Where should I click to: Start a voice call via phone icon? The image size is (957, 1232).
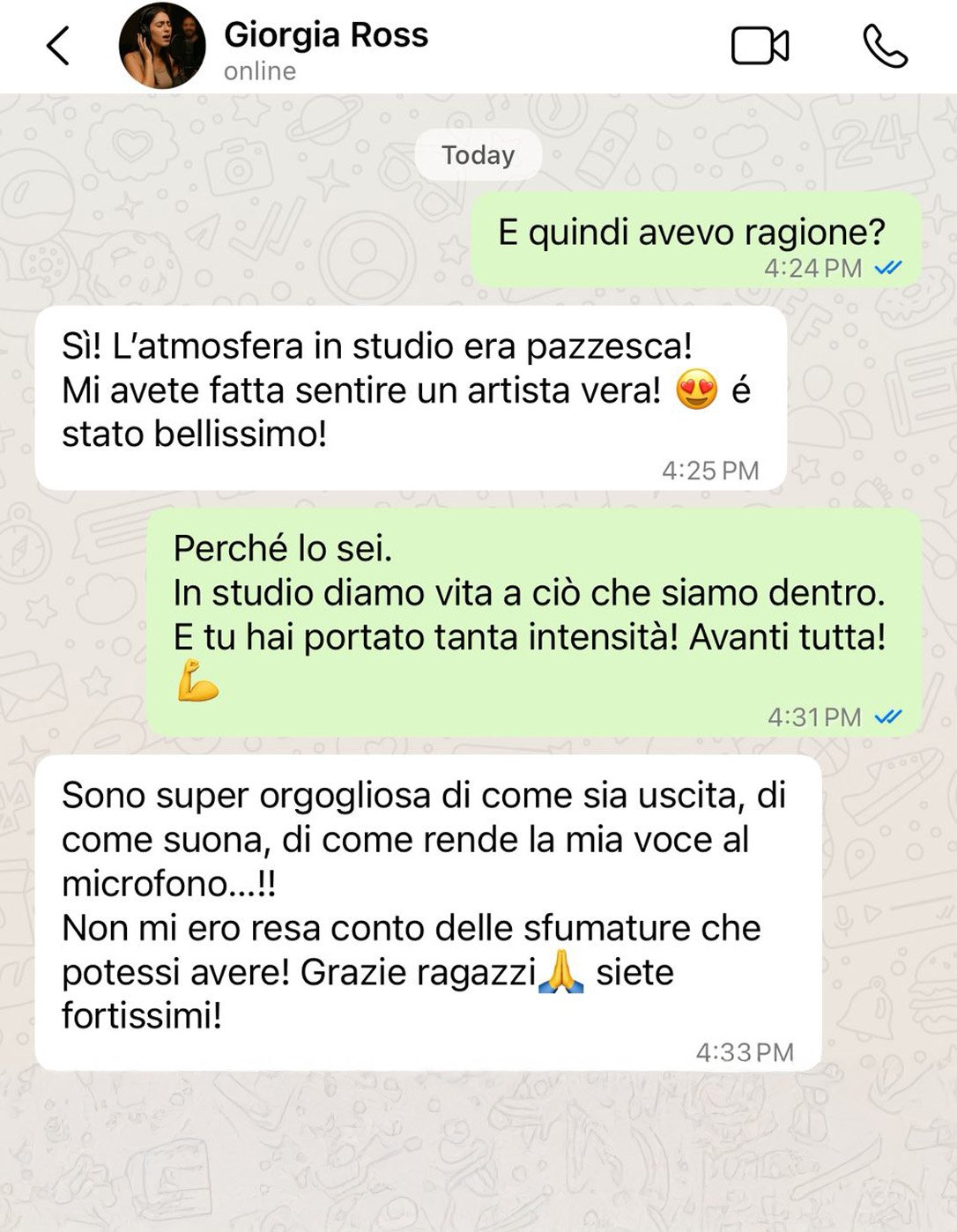pyautogui.click(x=884, y=46)
